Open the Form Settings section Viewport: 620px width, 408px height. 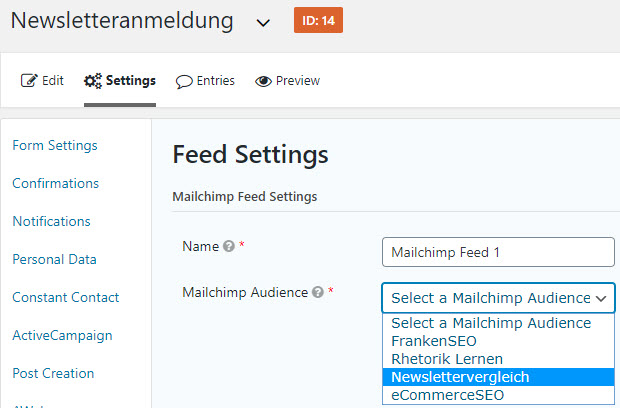pos(55,145)
